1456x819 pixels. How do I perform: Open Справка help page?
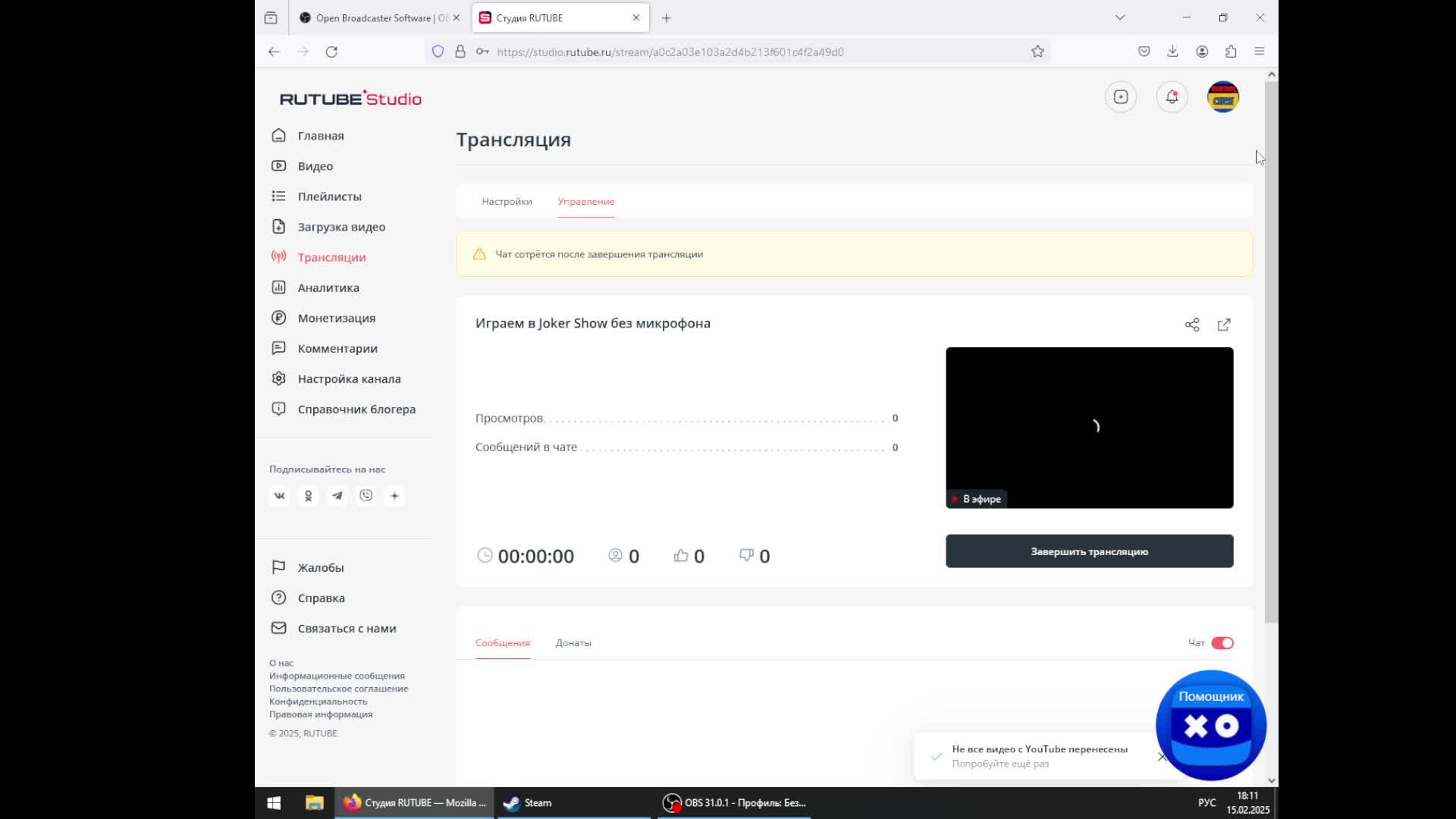pyautogui.click(x=308, y=598)
